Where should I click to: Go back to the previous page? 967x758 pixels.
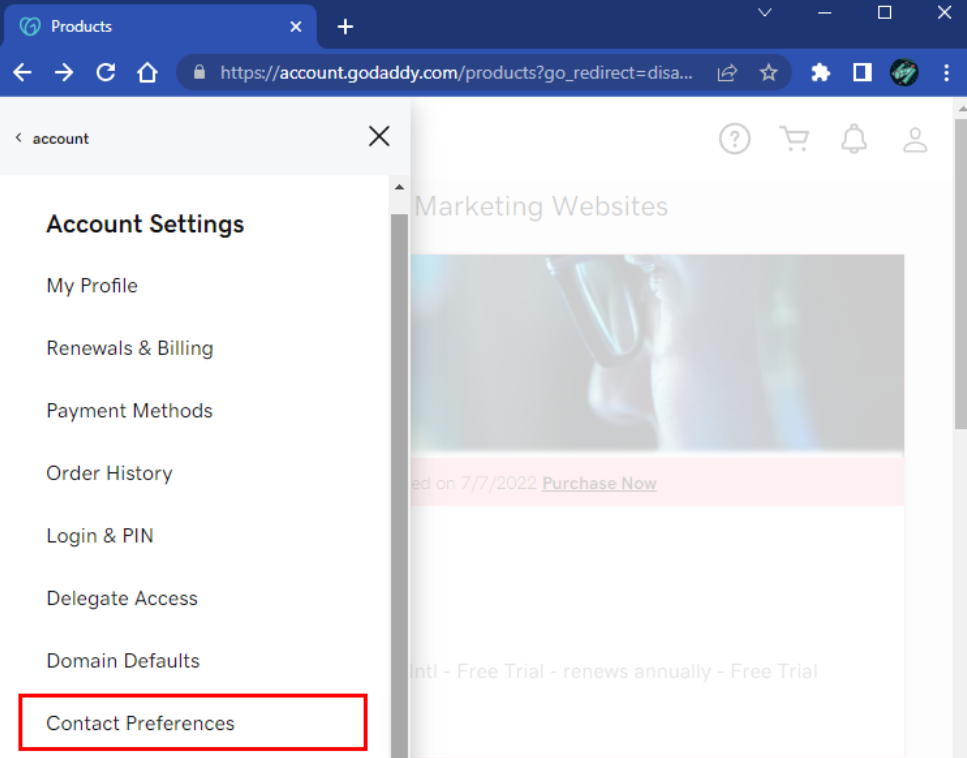click(x=22, y=73)
